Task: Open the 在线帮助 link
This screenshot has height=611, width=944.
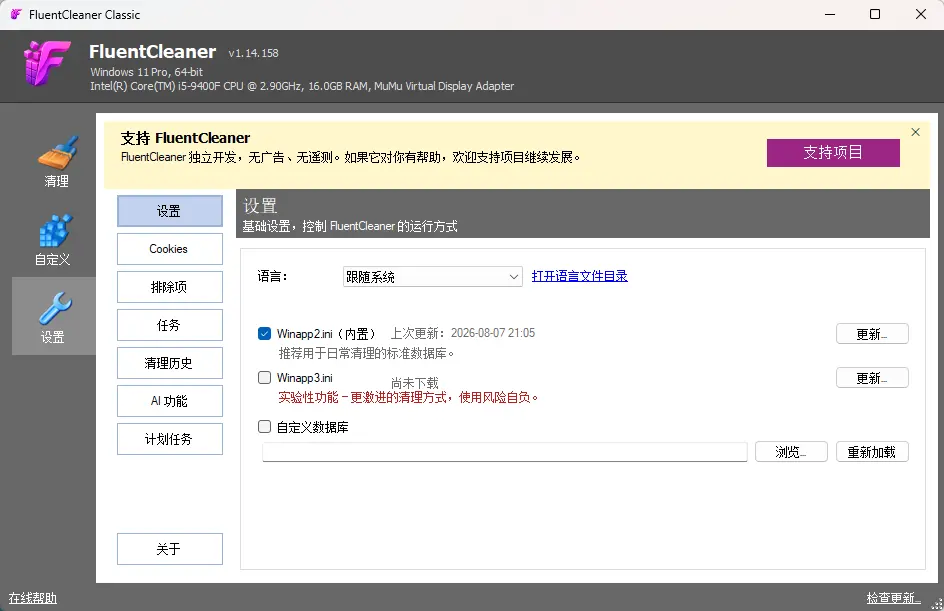Action: pyautogui.click(x=33, y=598)
